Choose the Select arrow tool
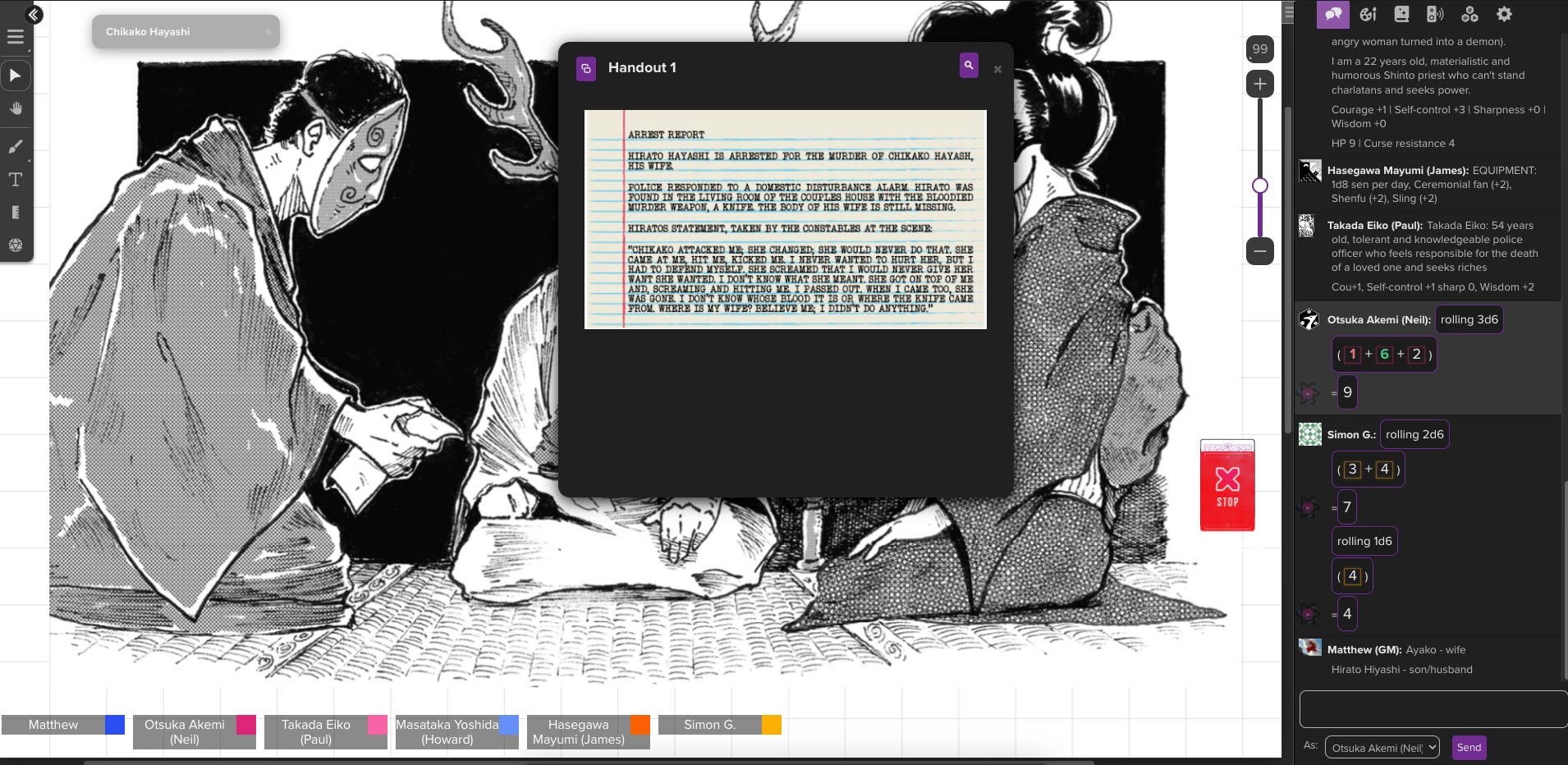Screen dimensions: 1568x765 (15, 76)
